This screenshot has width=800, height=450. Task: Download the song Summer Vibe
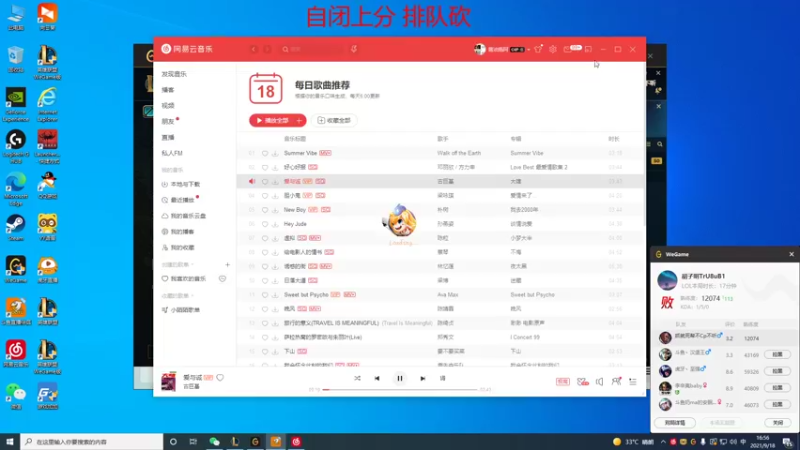(x=275, y=153)
